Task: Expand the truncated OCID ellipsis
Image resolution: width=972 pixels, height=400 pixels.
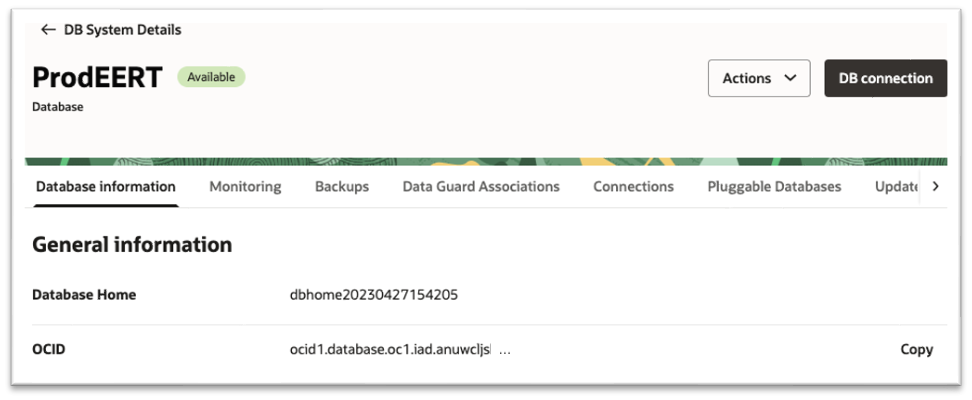Action: (x=505, y=350)
